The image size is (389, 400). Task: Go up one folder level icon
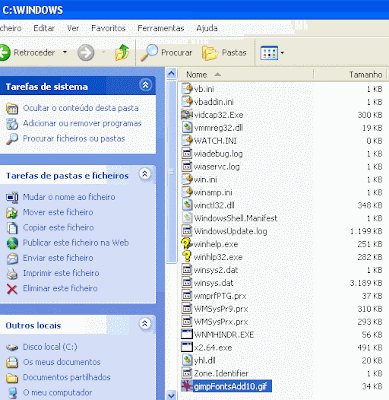coord(122,53)
